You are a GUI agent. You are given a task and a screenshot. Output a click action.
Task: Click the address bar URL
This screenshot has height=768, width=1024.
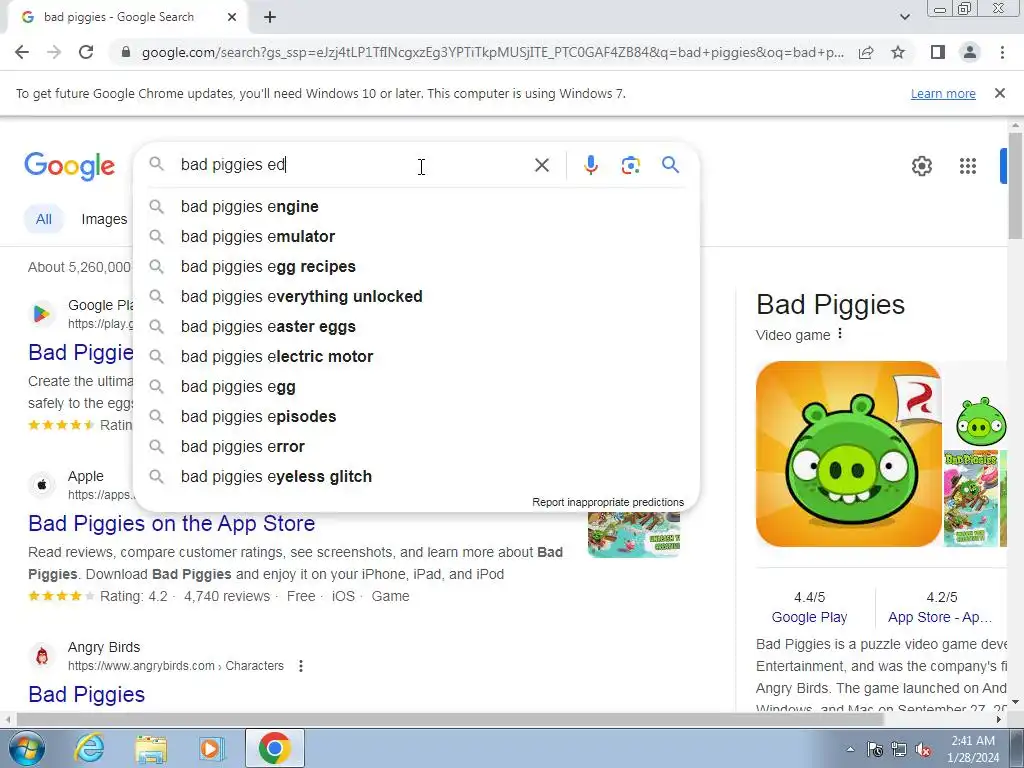point(492,52)
